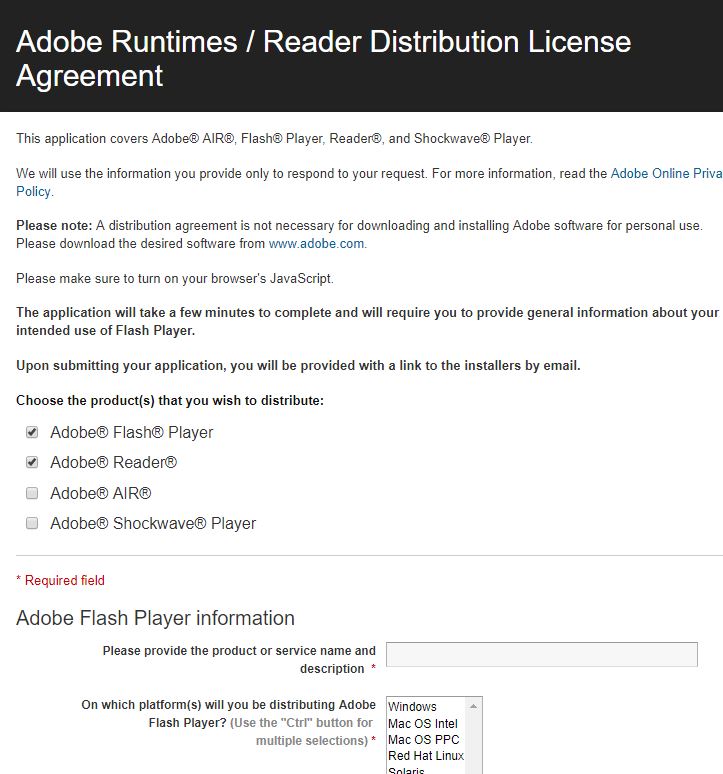Open the Adobe Online Privacy Policy link

click(x=666, y=174)
